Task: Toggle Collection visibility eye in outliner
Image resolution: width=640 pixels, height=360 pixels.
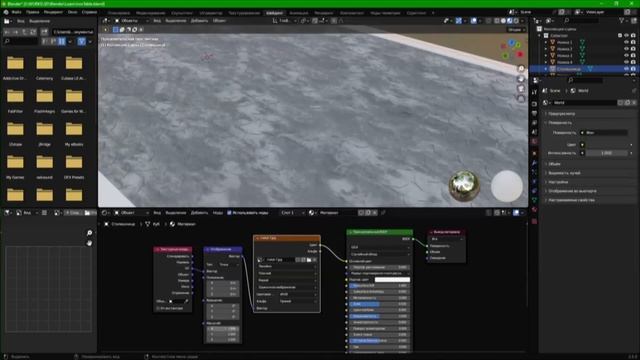Action: (627, 36)
